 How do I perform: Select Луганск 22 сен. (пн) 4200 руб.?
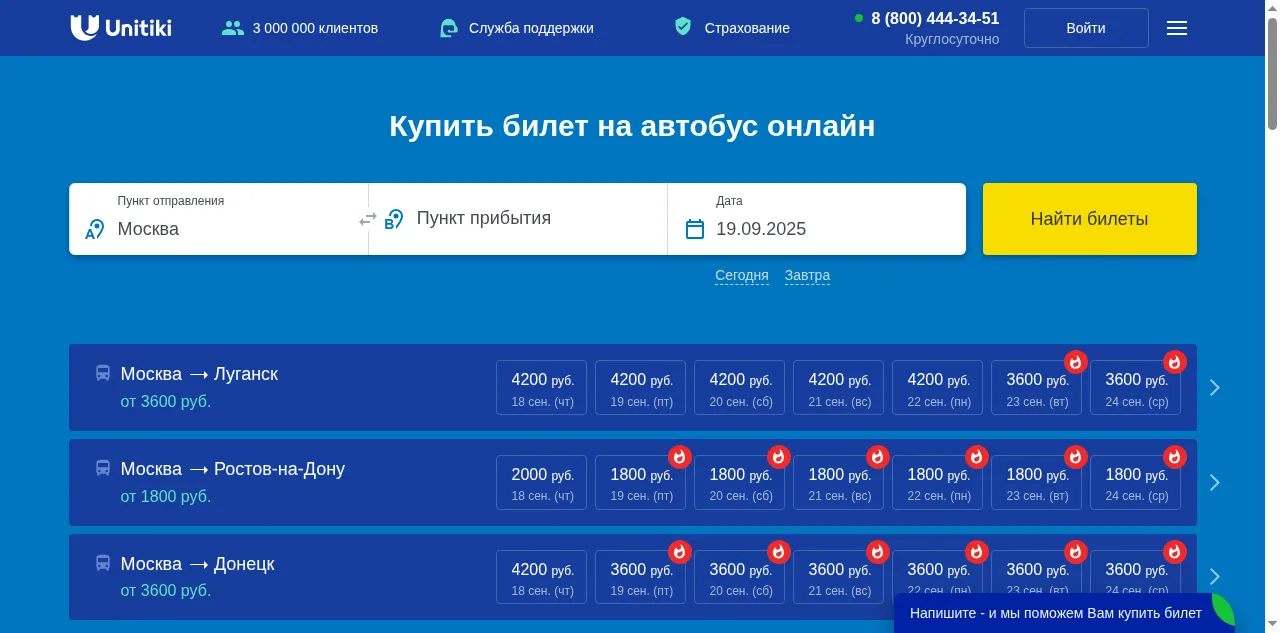(x=938, y=387)
